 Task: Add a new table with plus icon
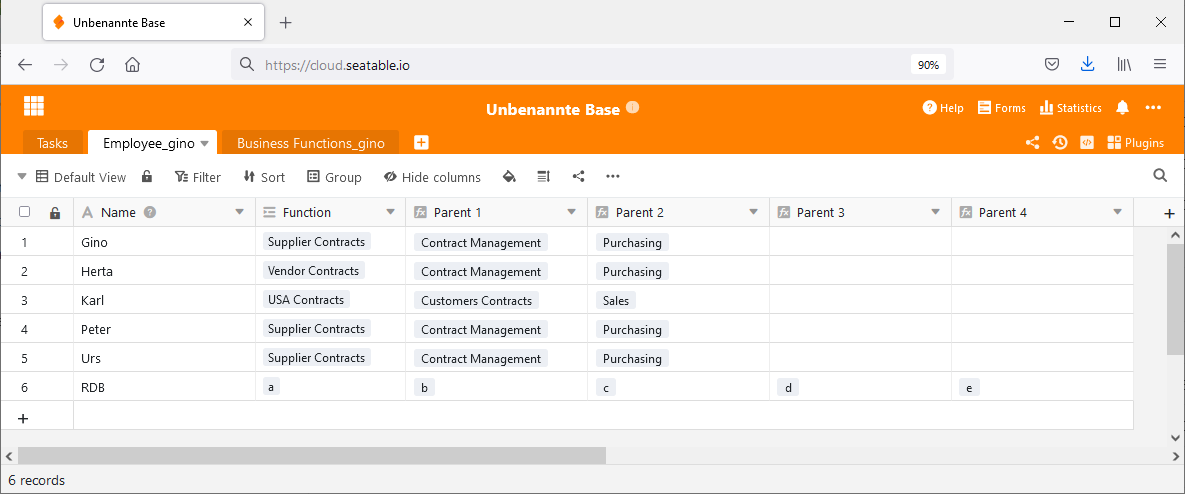click(421, 143)
